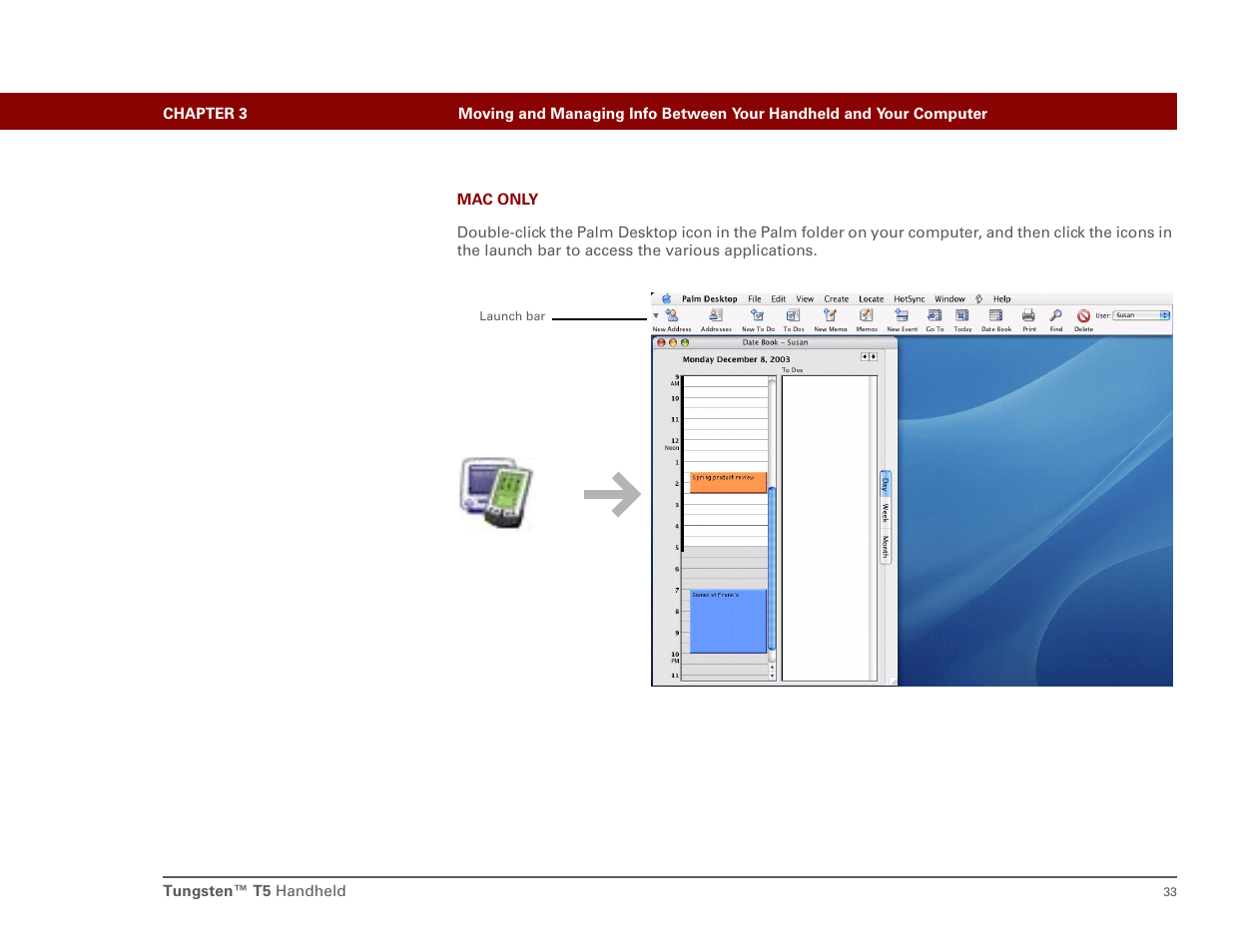The image size is (1233, 952).
Task: Open the Palm Desktop application menu
Action: pyautogui.click(x=709, y=299)
